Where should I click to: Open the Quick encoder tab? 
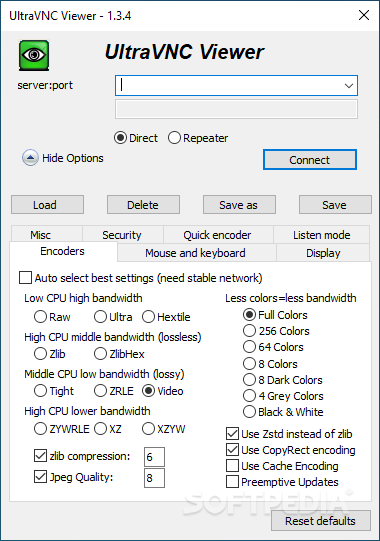(x=218, y=235)
